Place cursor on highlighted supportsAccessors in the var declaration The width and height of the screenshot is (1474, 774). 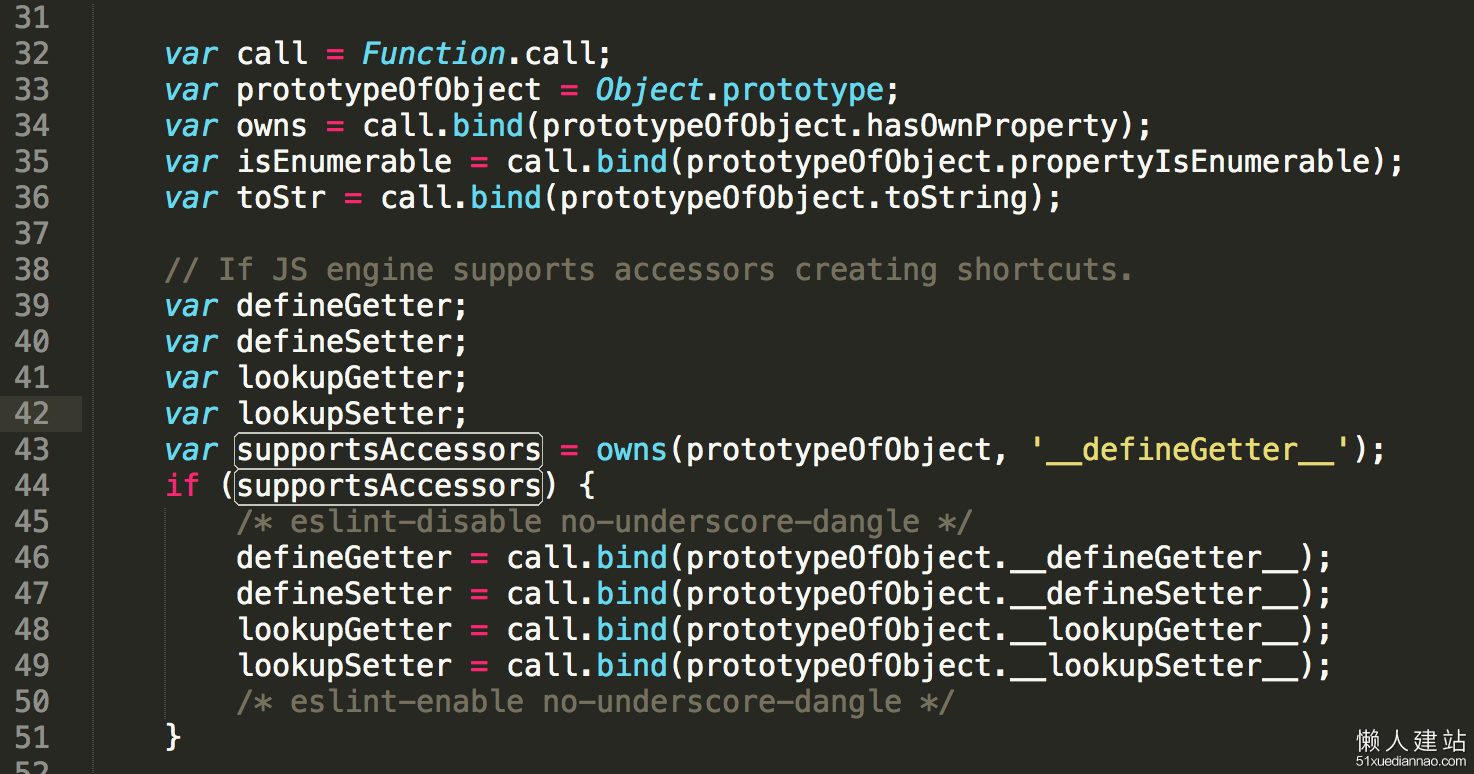pos(389,450)
